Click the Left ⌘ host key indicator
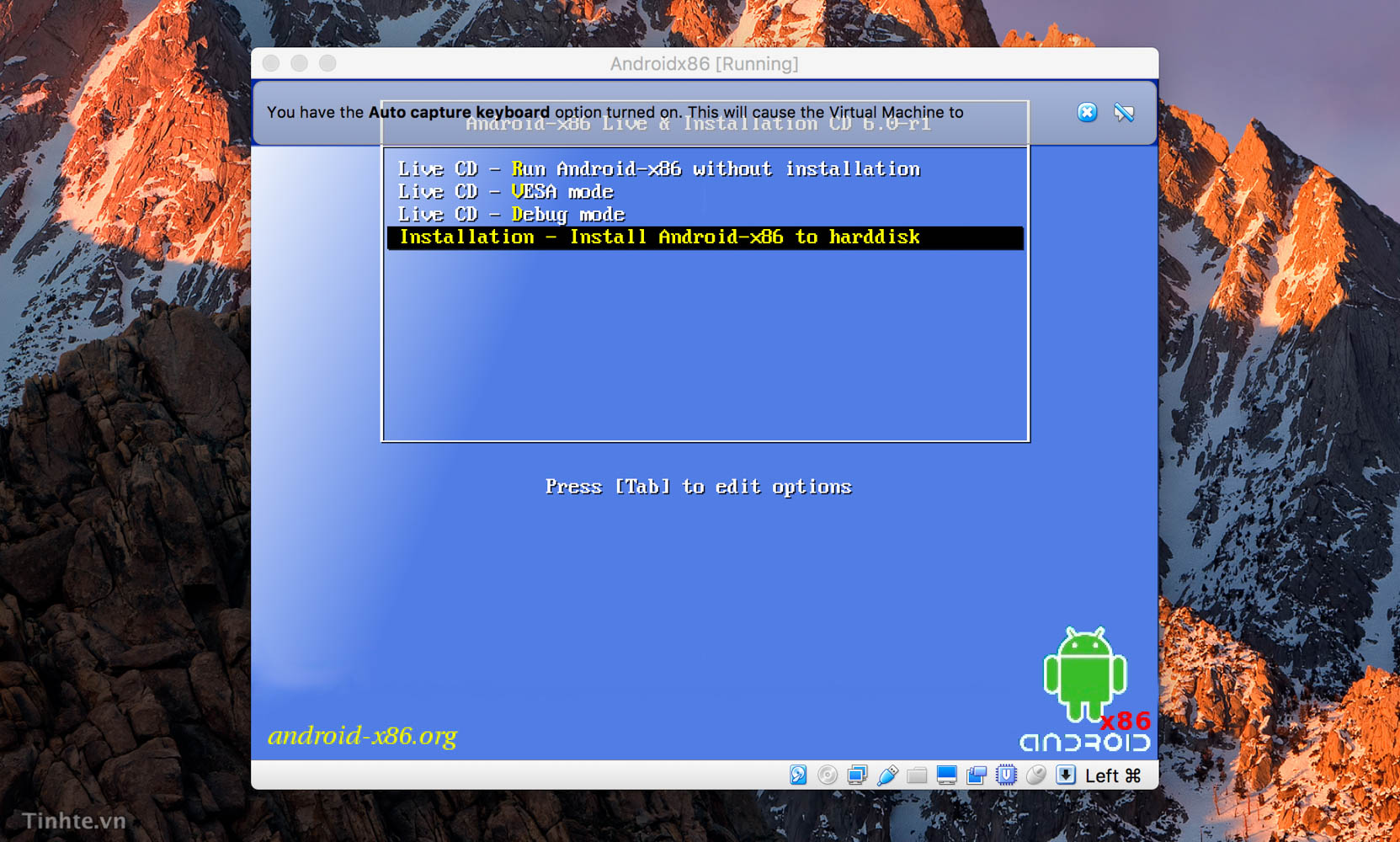The height and width of the screenshot is (842, 1400). click(1113, 775)
